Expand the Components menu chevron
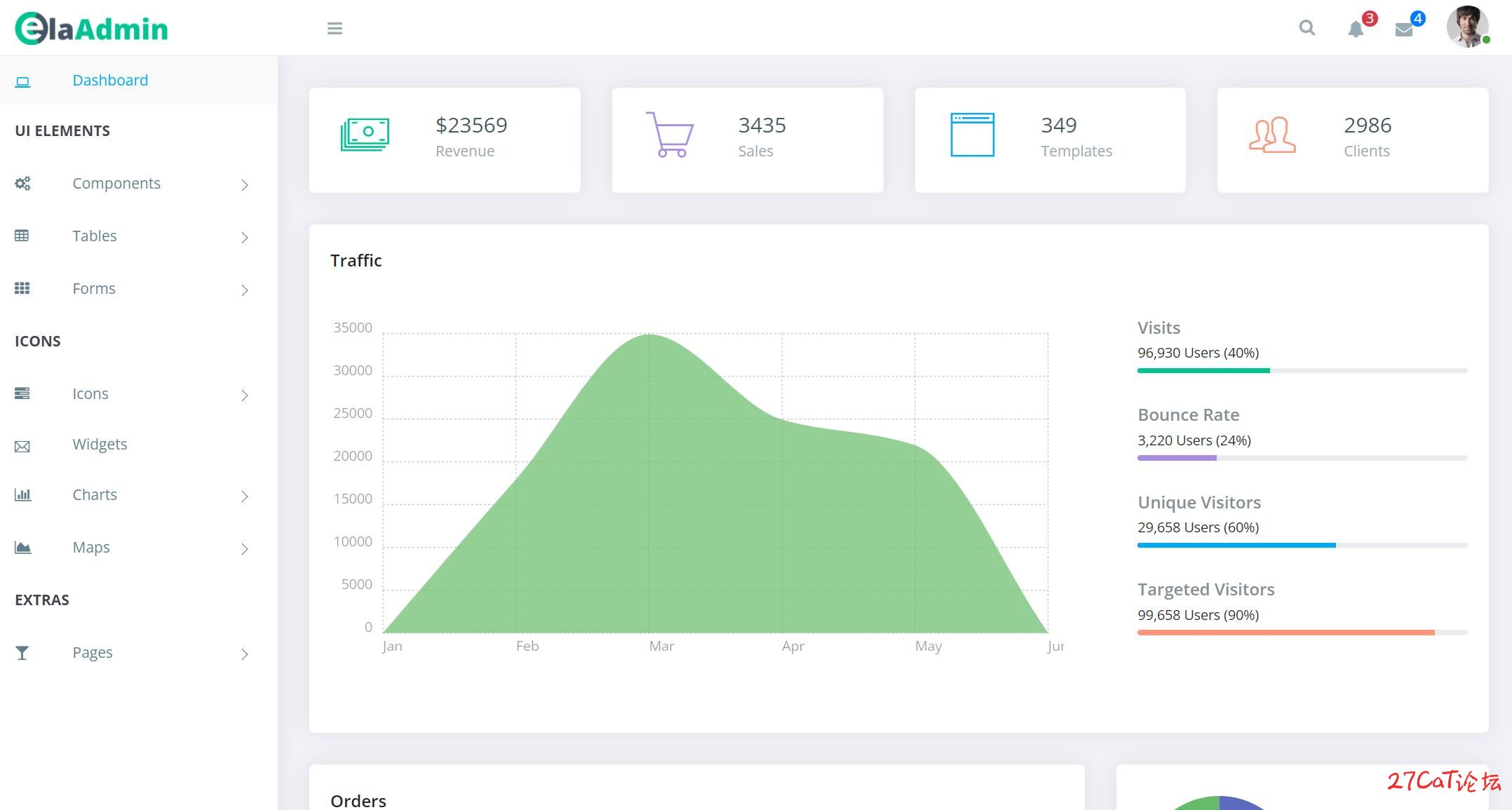This screenshot has width=1512, height=810. tap(245, 185)
